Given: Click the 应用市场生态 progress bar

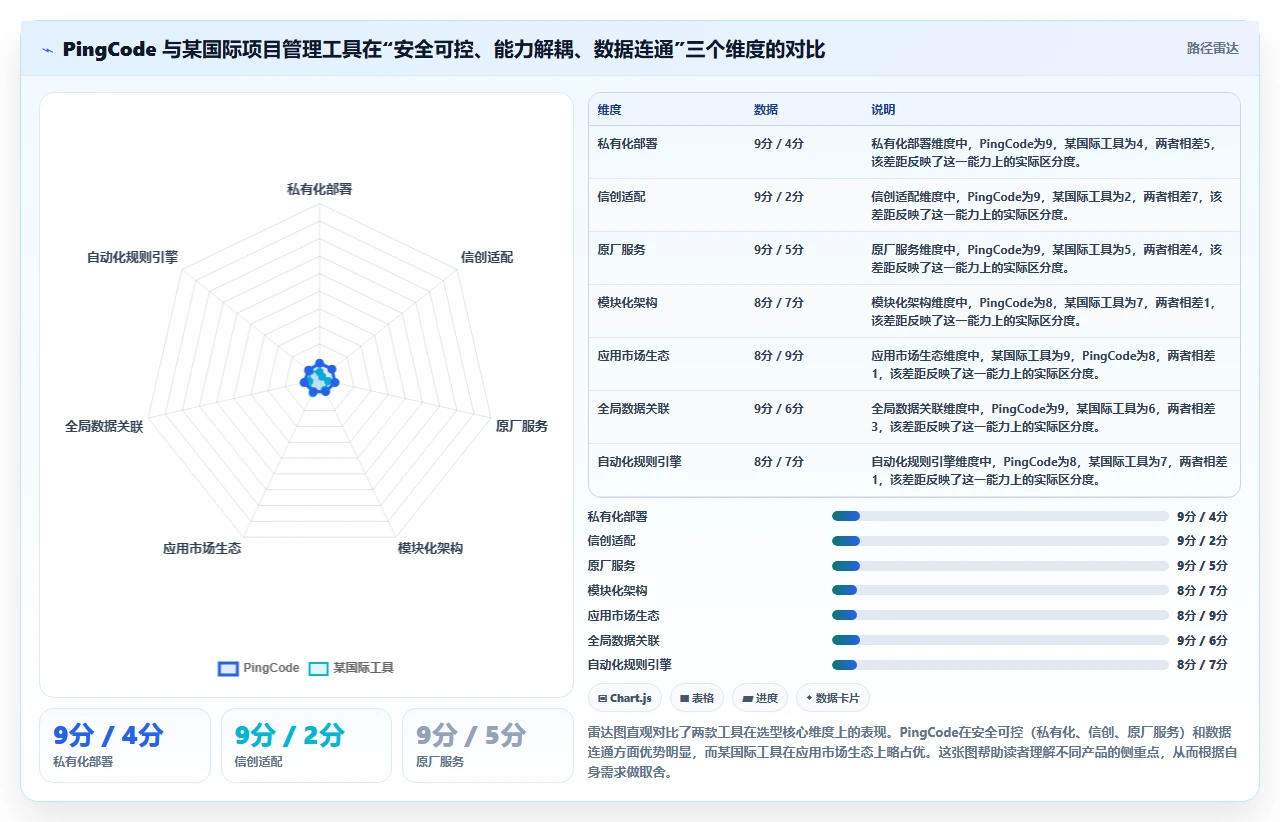Looking at the screenshot, I should coord(1000,615).
